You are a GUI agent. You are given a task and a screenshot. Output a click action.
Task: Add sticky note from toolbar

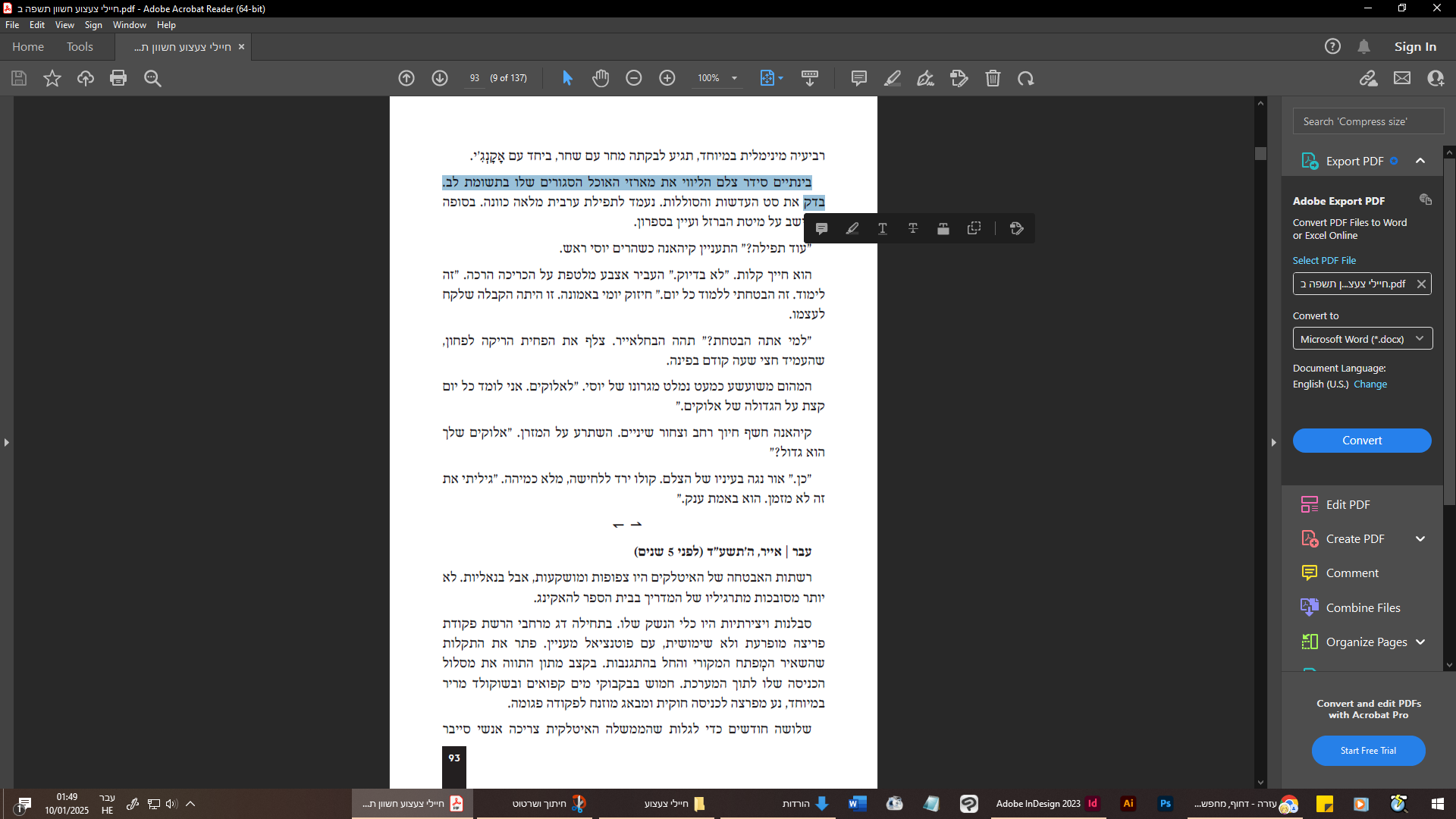(858, 78)
